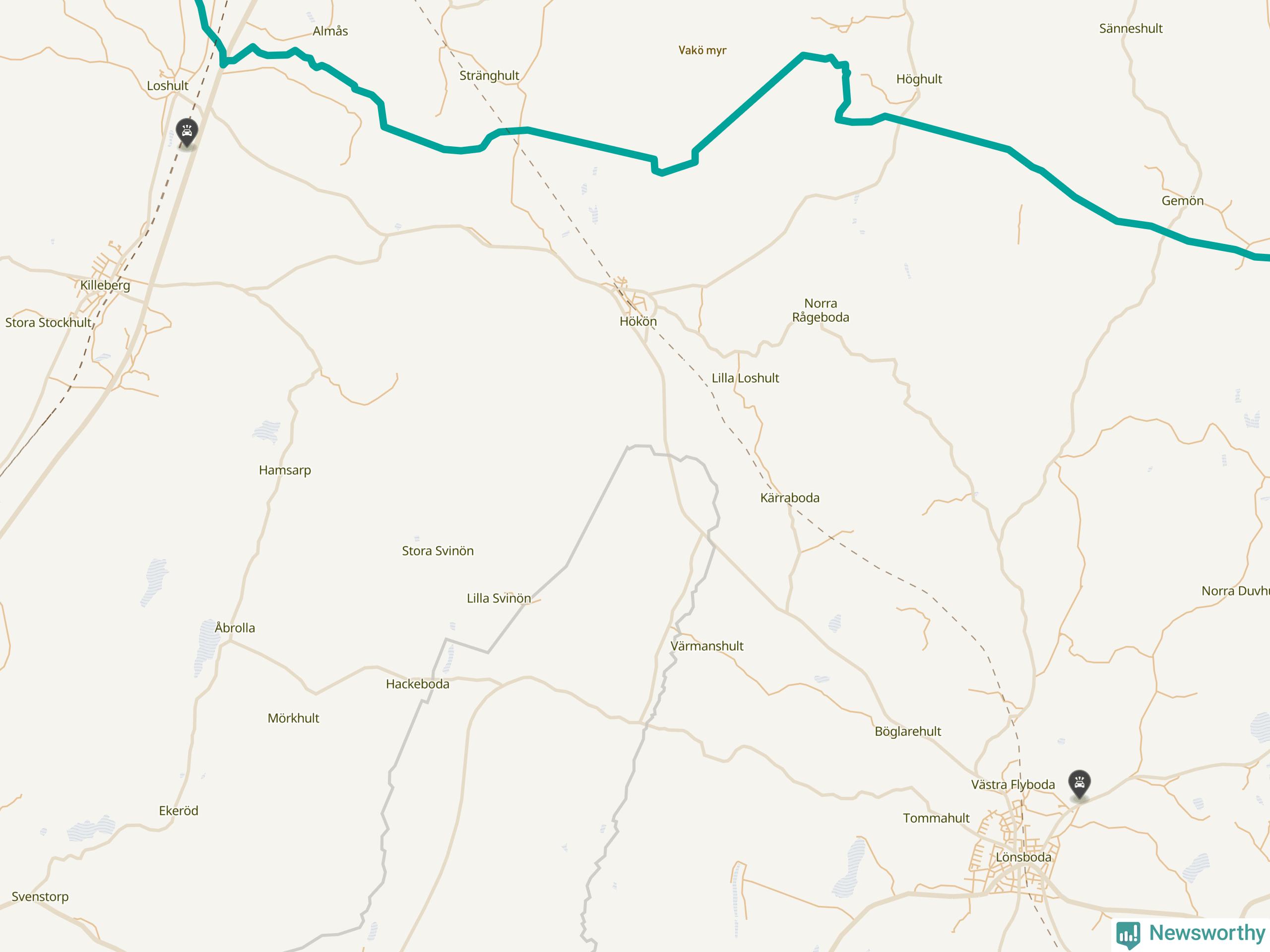Screen dimensions: 1270x952
Task: Select the Loshult place label
Action: pos(168,86)
